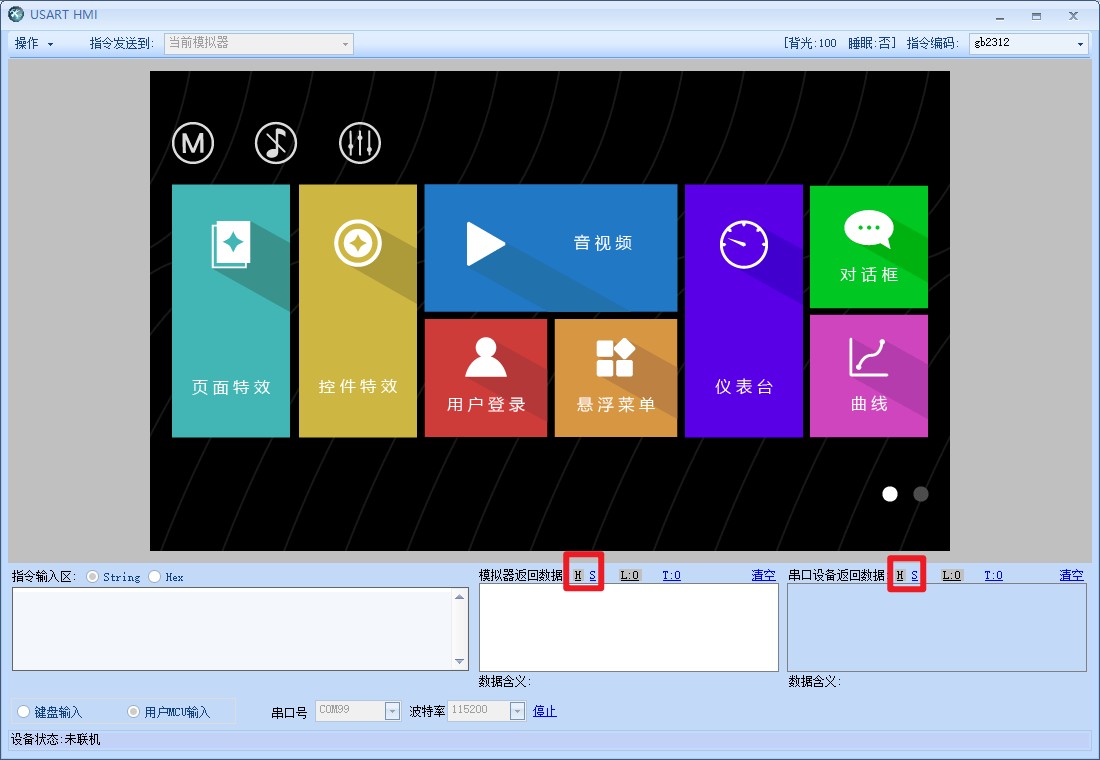Open the 音视频 play tile
Viewport: 1100px width, 760px height.
[x=550, y=247]
